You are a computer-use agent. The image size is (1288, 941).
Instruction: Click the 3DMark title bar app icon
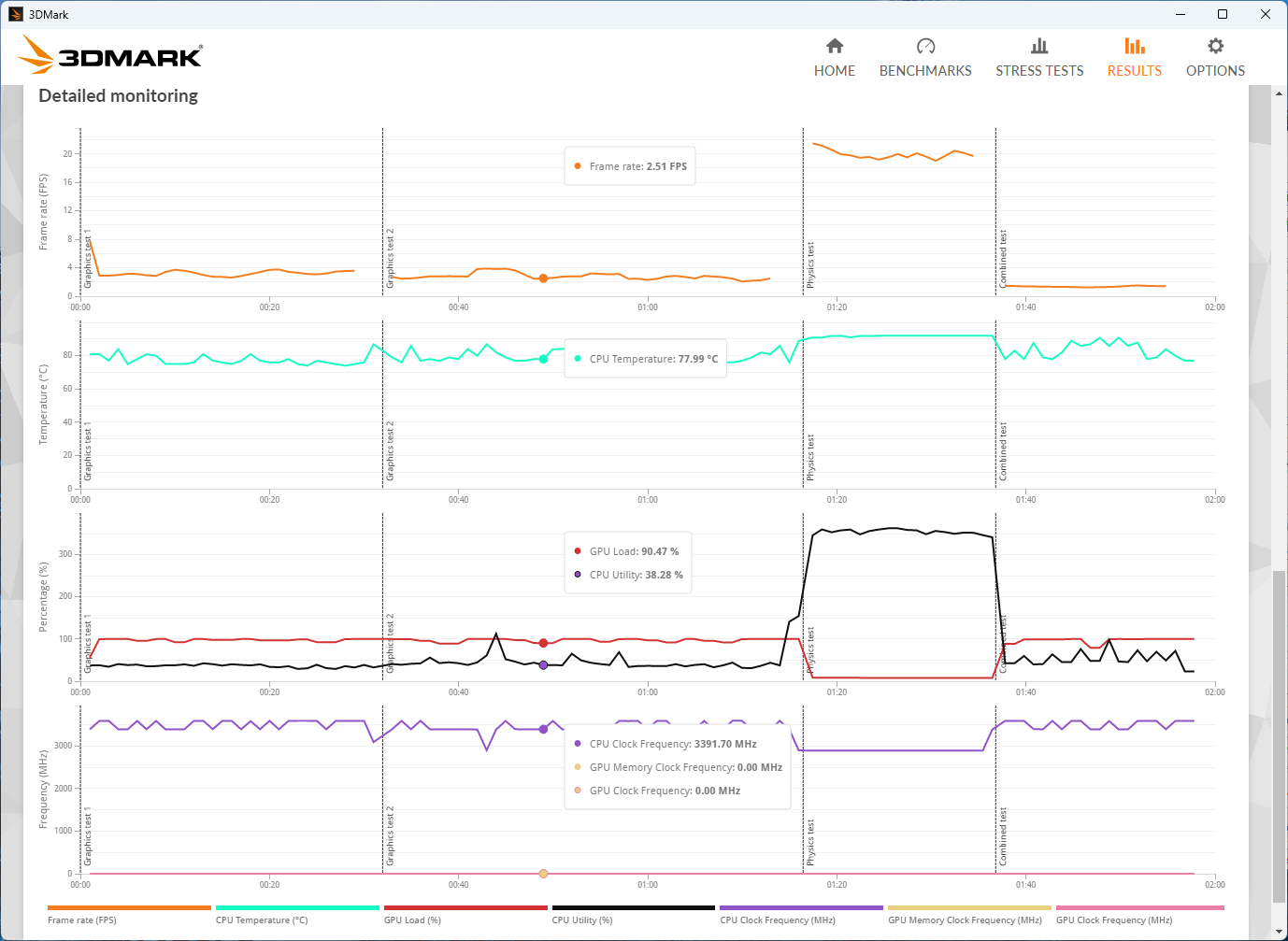point(15,14)
